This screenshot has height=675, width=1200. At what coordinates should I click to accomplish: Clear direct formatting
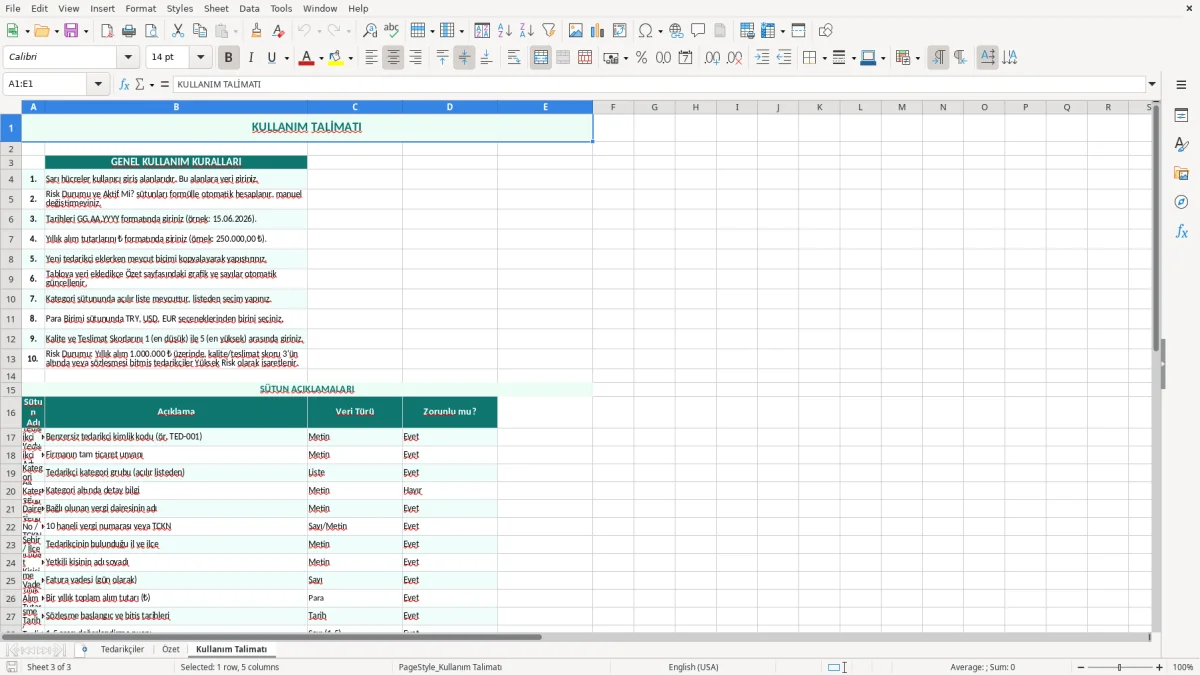click(x=278, y=31)
